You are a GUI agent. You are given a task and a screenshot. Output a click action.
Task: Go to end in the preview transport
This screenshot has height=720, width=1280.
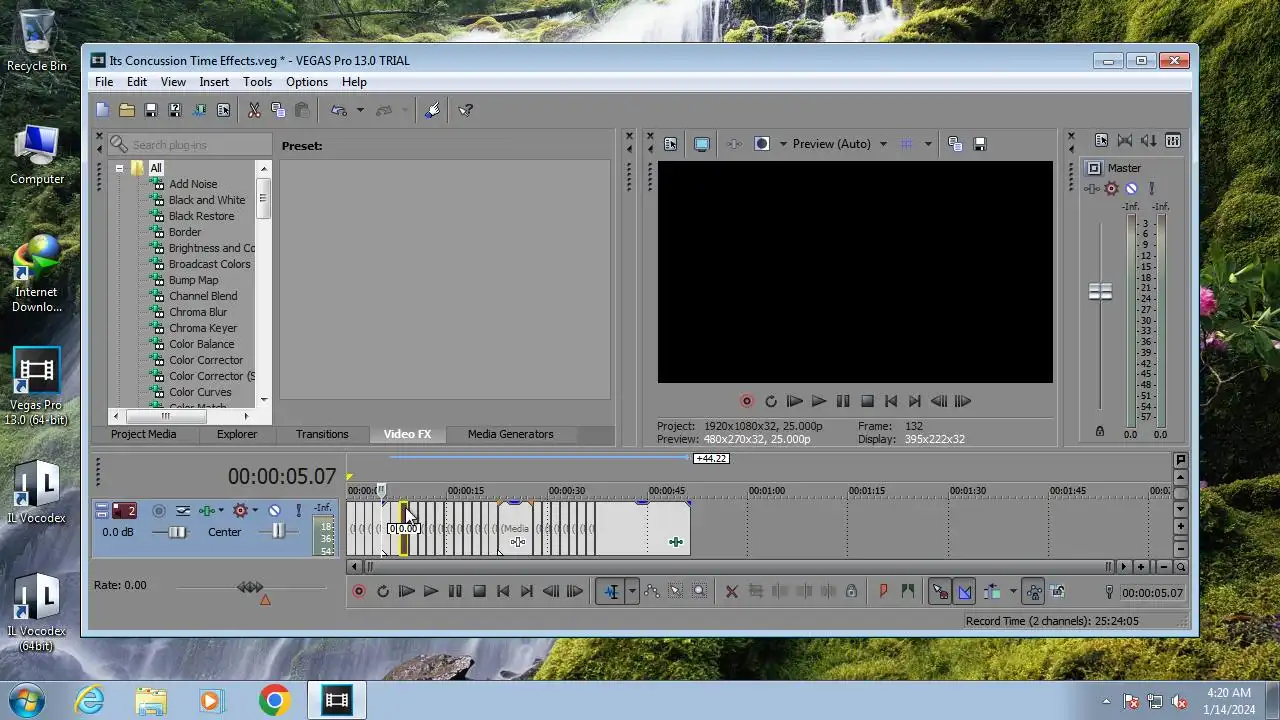point(915,401)
